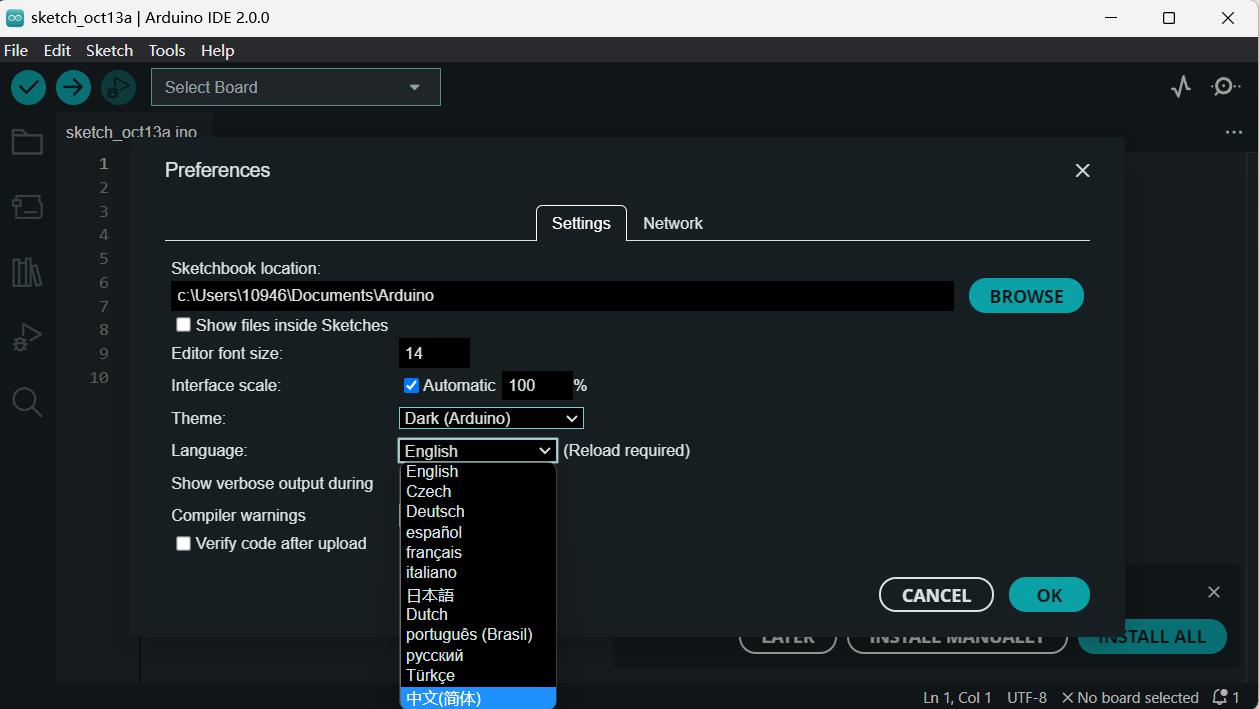Dismiss the install notification with X
The image size is (1259, 709).
pos(1214,592)
